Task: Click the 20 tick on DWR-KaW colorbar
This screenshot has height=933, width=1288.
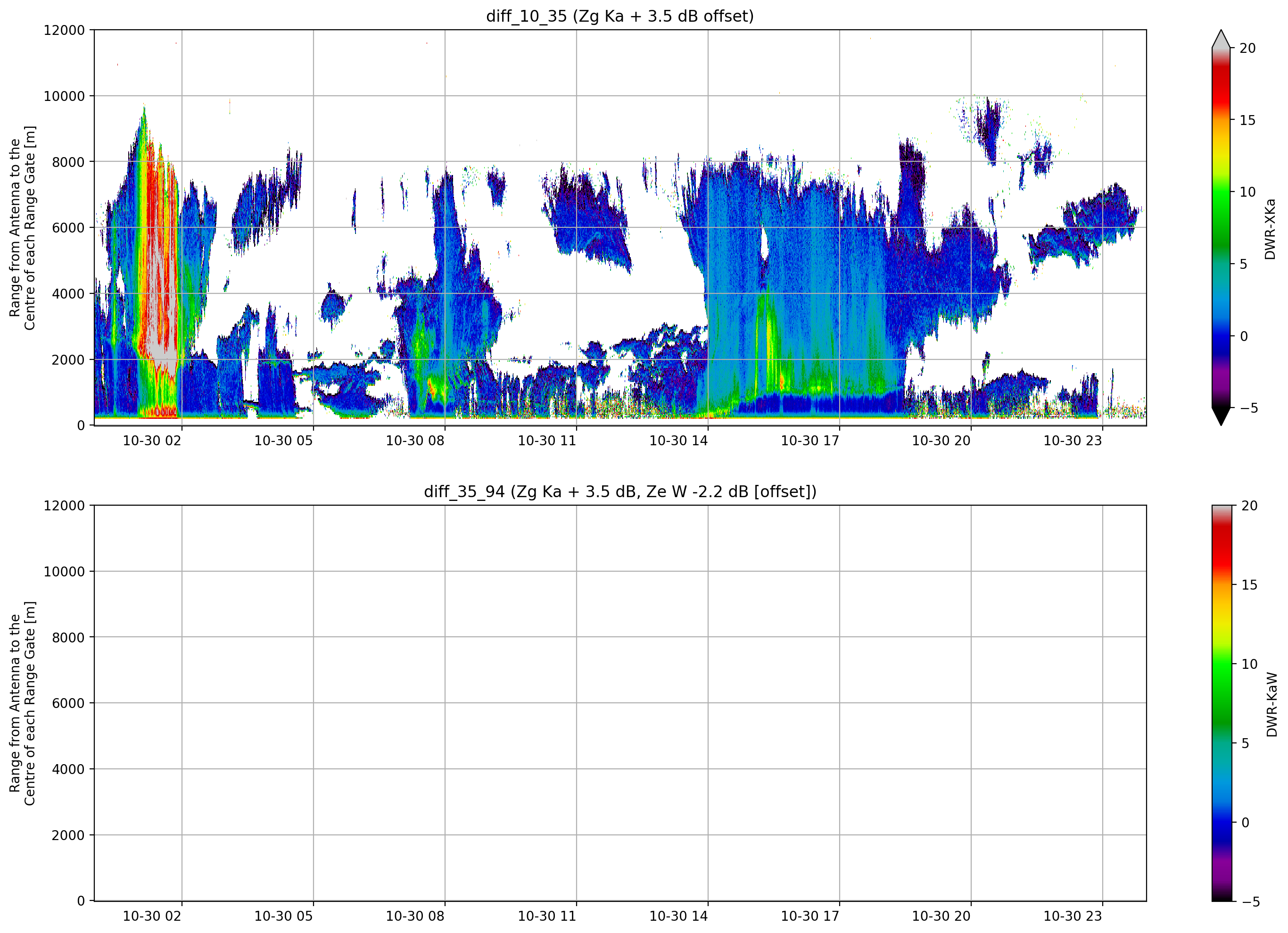Action: pyautogui.click(x=1249, y=506)
